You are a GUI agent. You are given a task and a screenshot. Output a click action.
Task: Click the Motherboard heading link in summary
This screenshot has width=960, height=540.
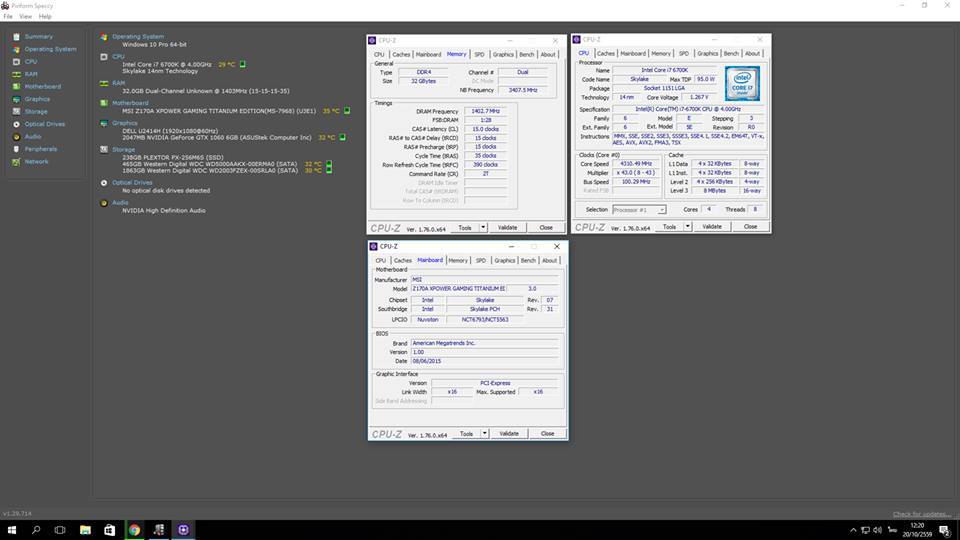[130, 103]
